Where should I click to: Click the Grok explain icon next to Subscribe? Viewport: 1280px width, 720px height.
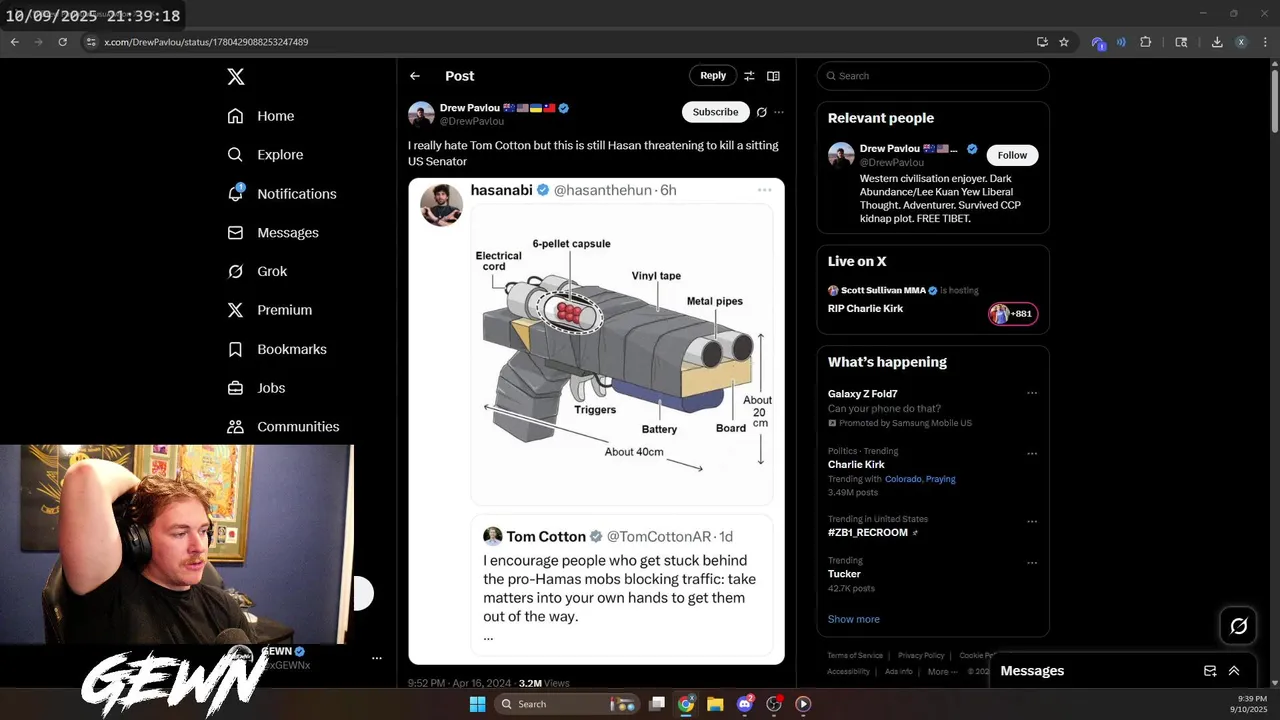click(761, 112)
